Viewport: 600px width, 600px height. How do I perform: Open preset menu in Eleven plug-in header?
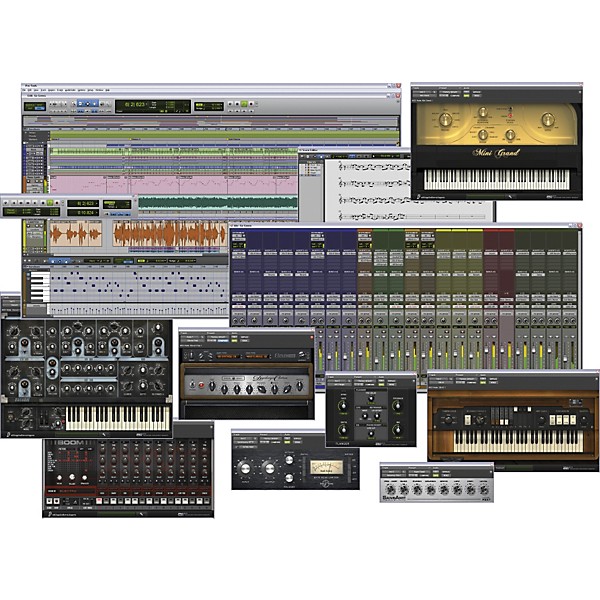[218, 337]
